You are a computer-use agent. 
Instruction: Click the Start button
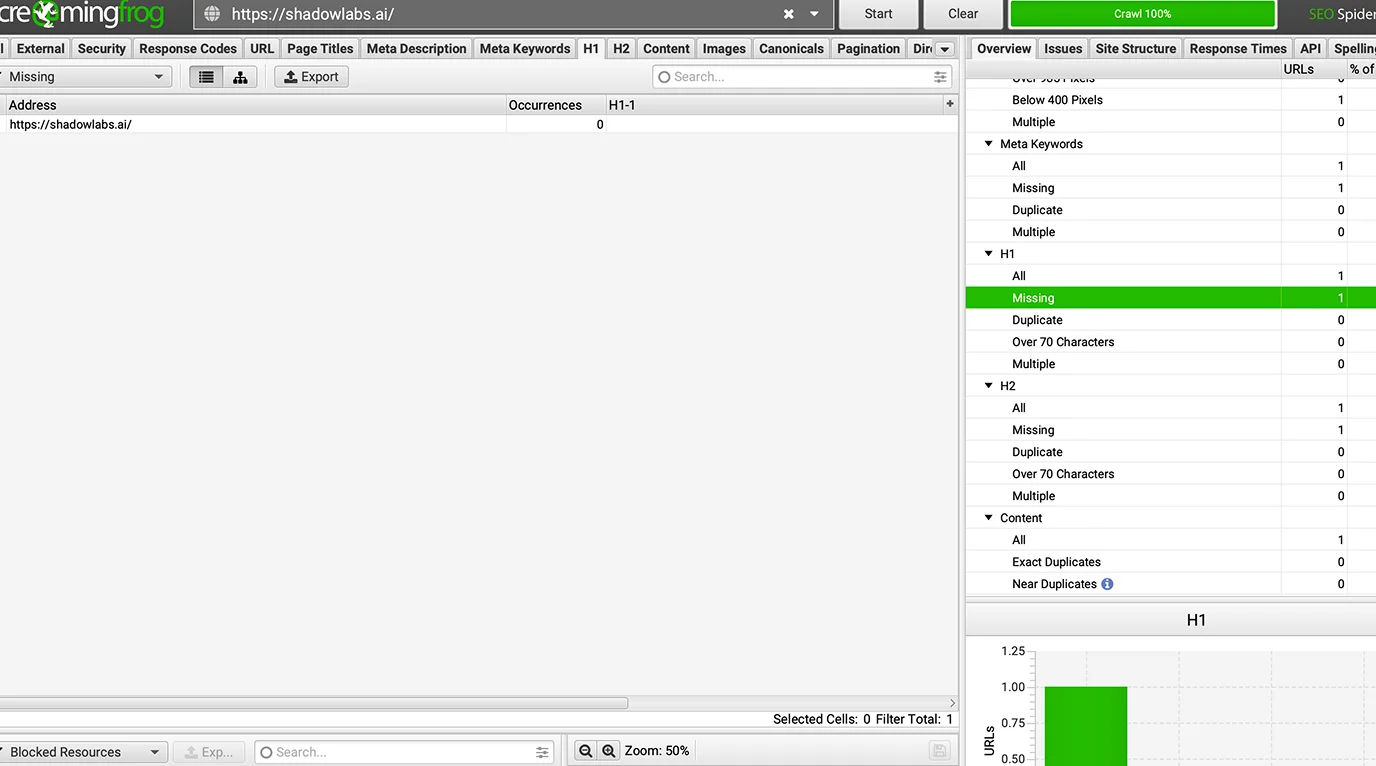(878, 14)
